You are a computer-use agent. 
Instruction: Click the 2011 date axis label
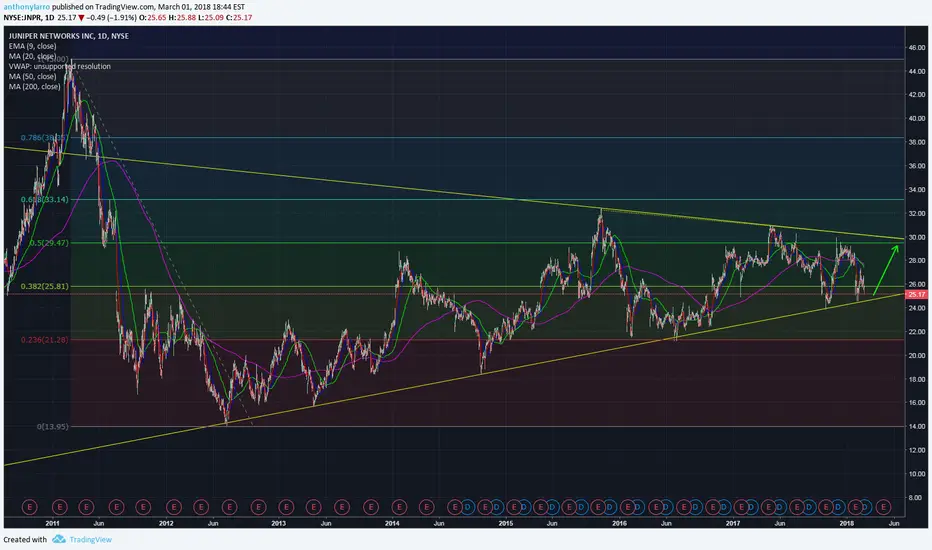[x=52, y=523]
